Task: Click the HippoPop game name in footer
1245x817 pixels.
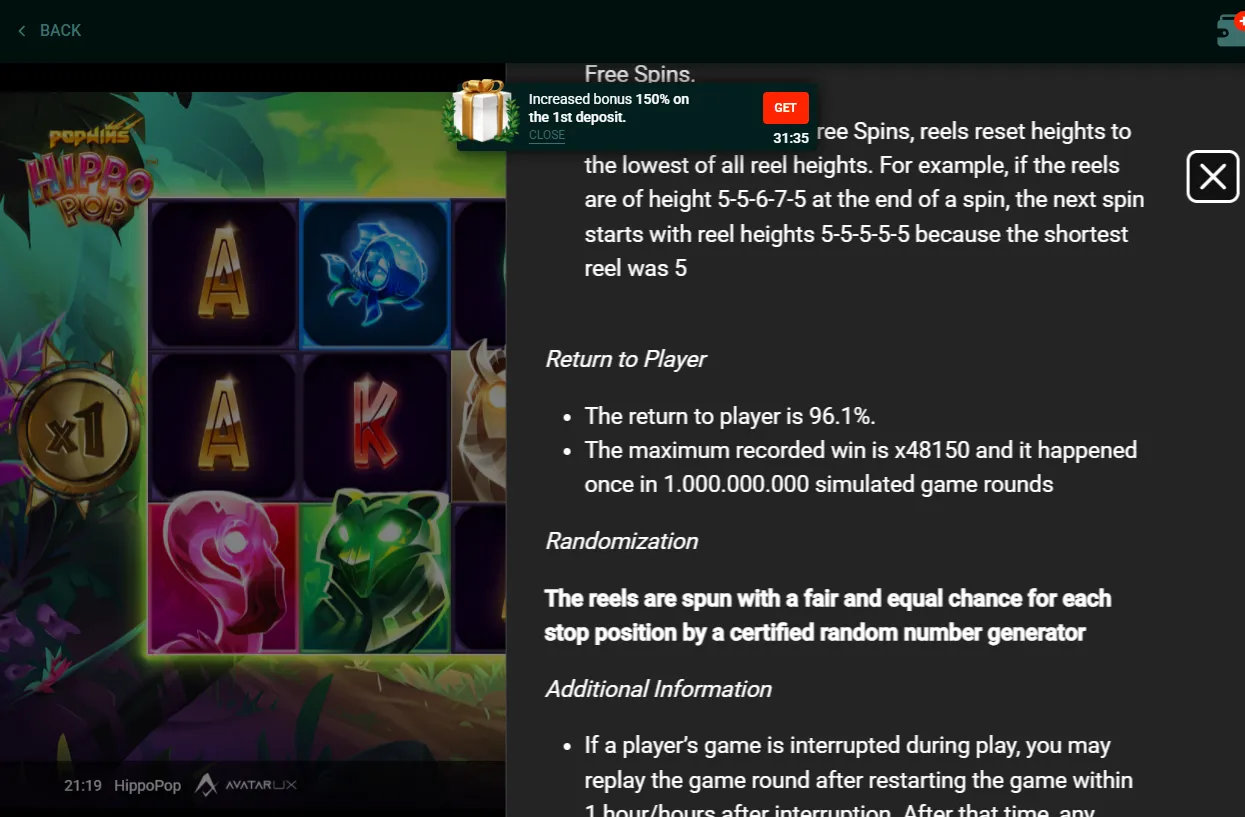Action: click(147, 786)
